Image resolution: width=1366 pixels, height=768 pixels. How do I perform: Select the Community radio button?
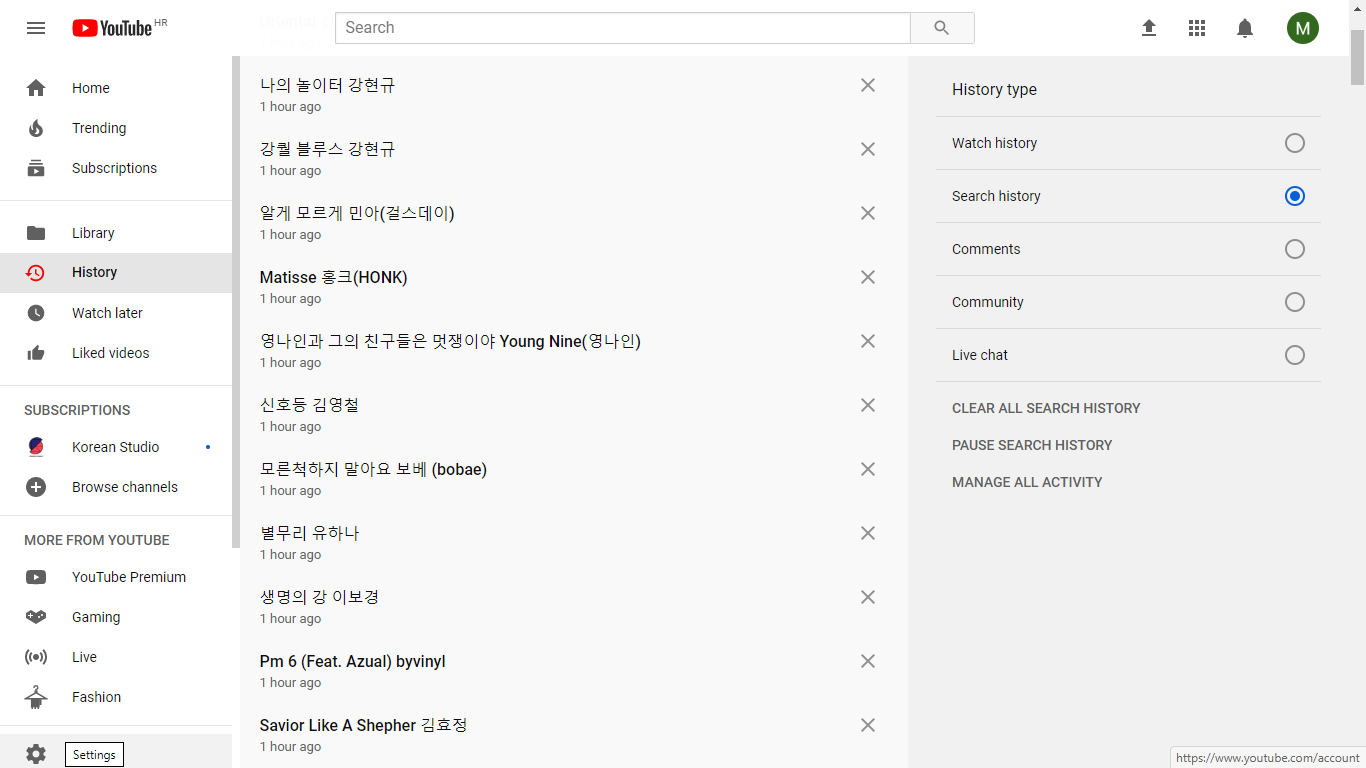click(1295, 302)
